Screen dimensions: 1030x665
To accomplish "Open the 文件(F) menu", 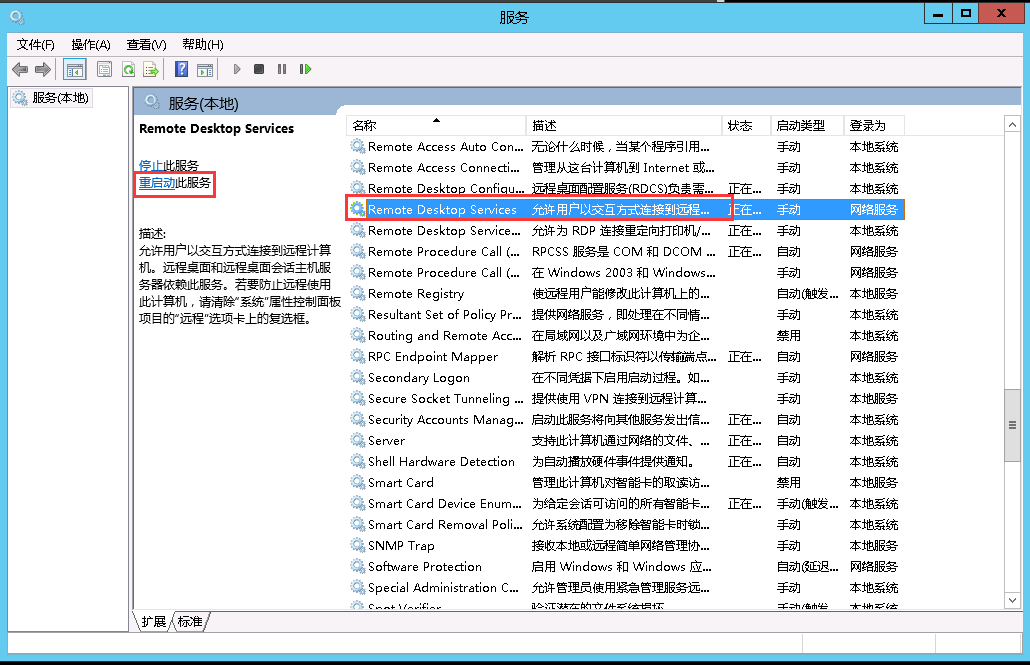I will click(36, 44).
